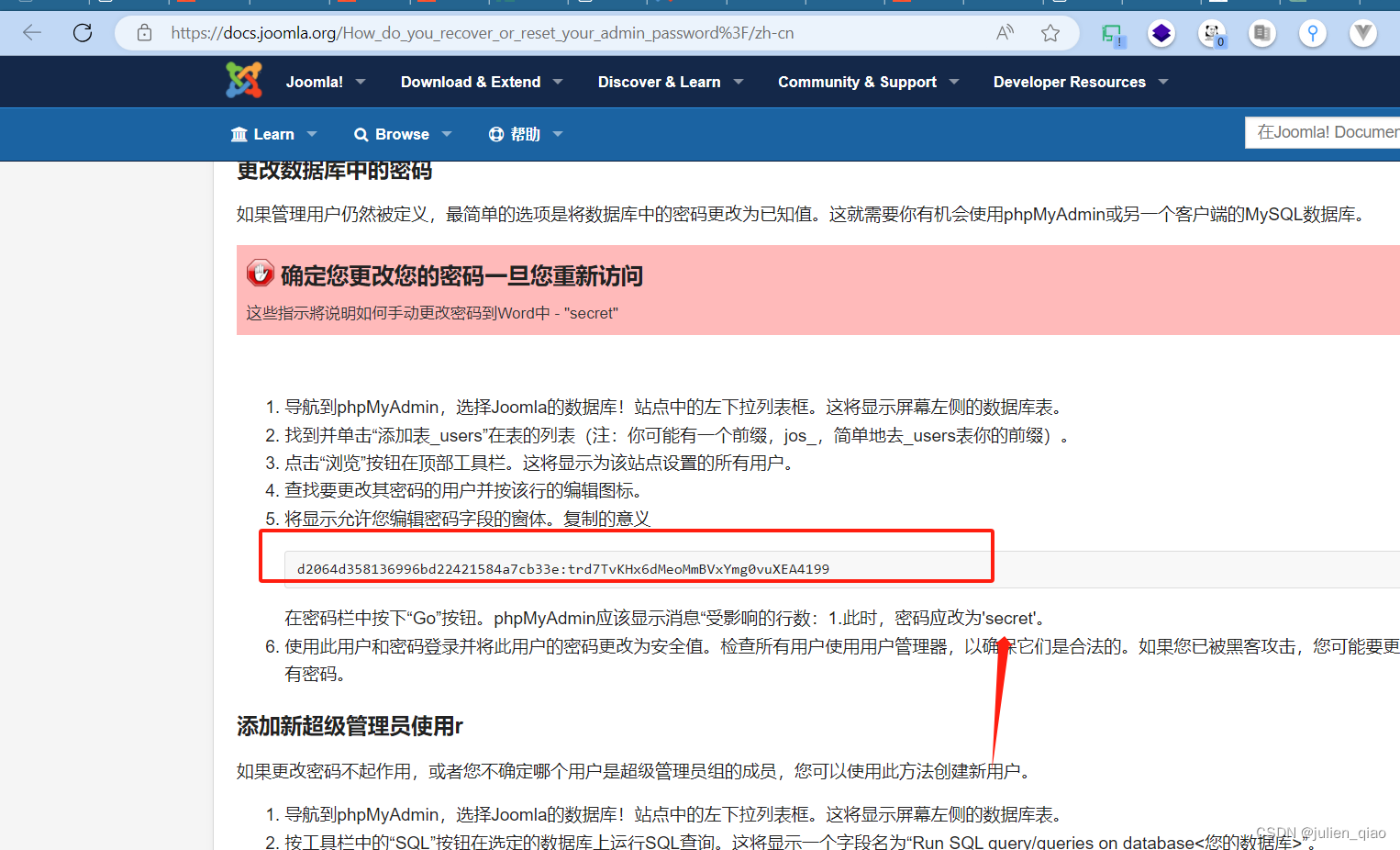This screenshot has width=1400, height=850.
Task: Open the gray document translate extension
Action: pyautogui.click(x=1262, y=34)
